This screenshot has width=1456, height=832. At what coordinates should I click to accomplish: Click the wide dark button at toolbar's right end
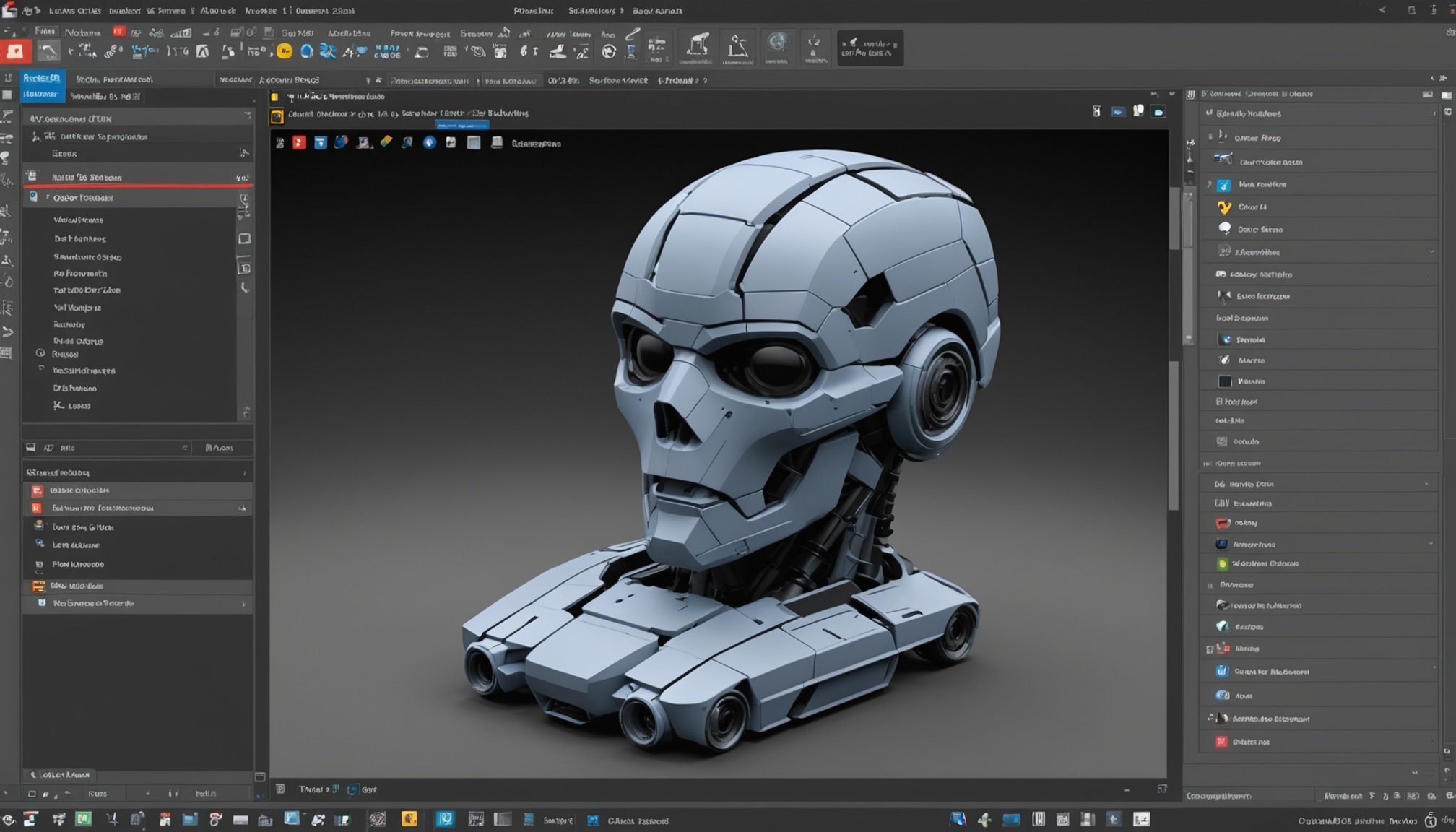pos(870,48)
